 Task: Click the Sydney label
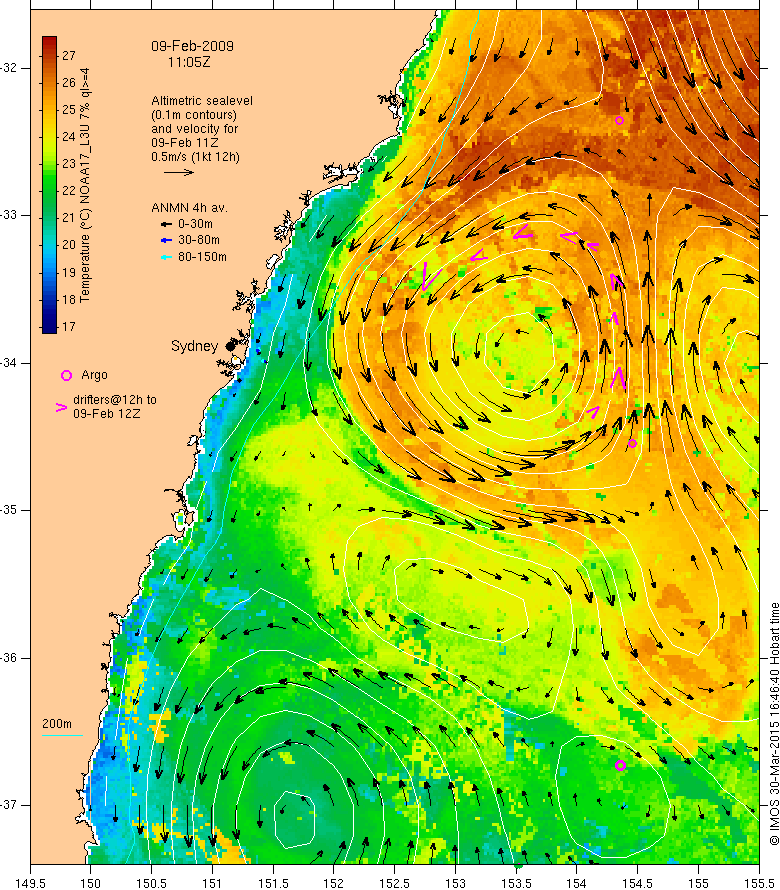point(195,346)
